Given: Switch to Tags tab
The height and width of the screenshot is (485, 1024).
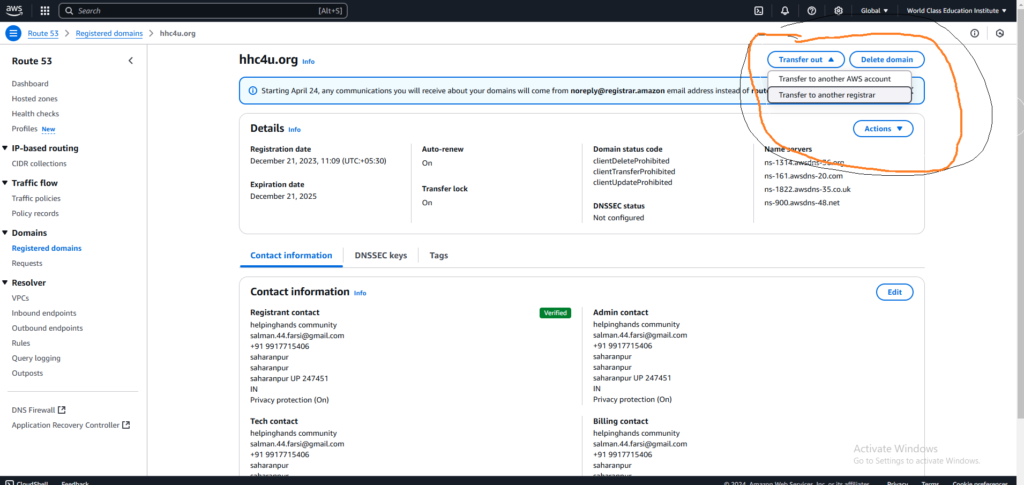Looking at the screenshot, I should (x=439, y=255).
